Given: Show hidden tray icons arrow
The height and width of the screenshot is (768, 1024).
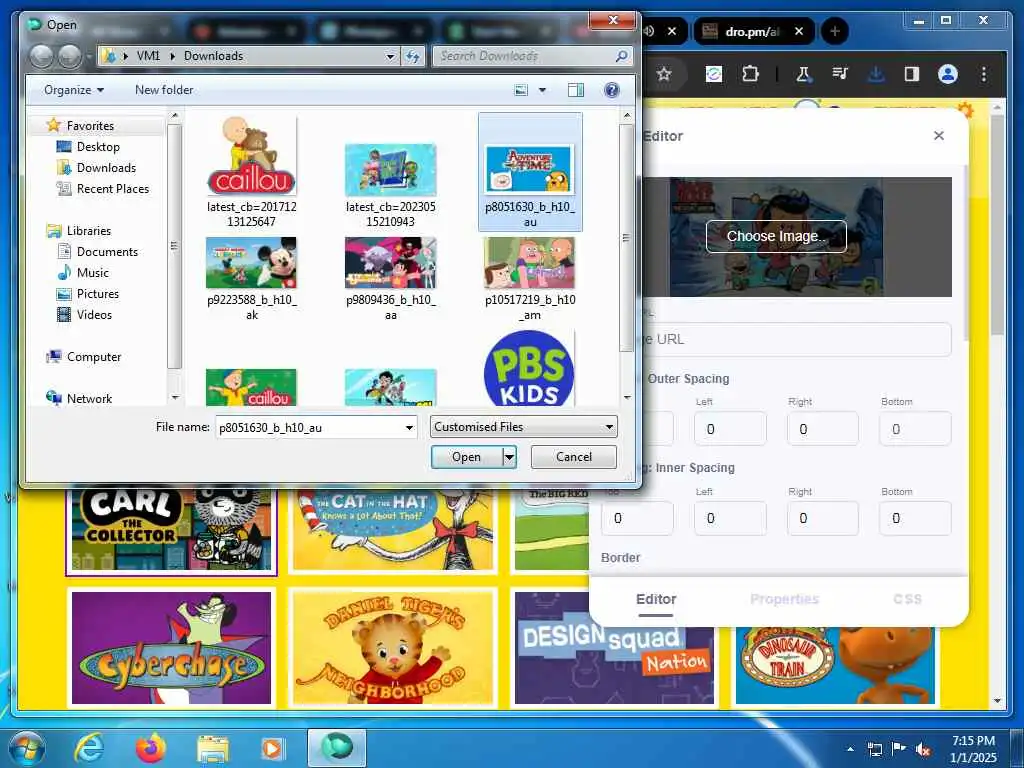Looking at the screenshot, I should 850,749.
